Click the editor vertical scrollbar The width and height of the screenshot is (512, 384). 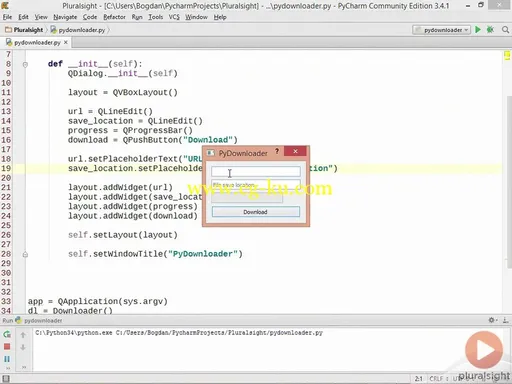(x=509, y=182)
